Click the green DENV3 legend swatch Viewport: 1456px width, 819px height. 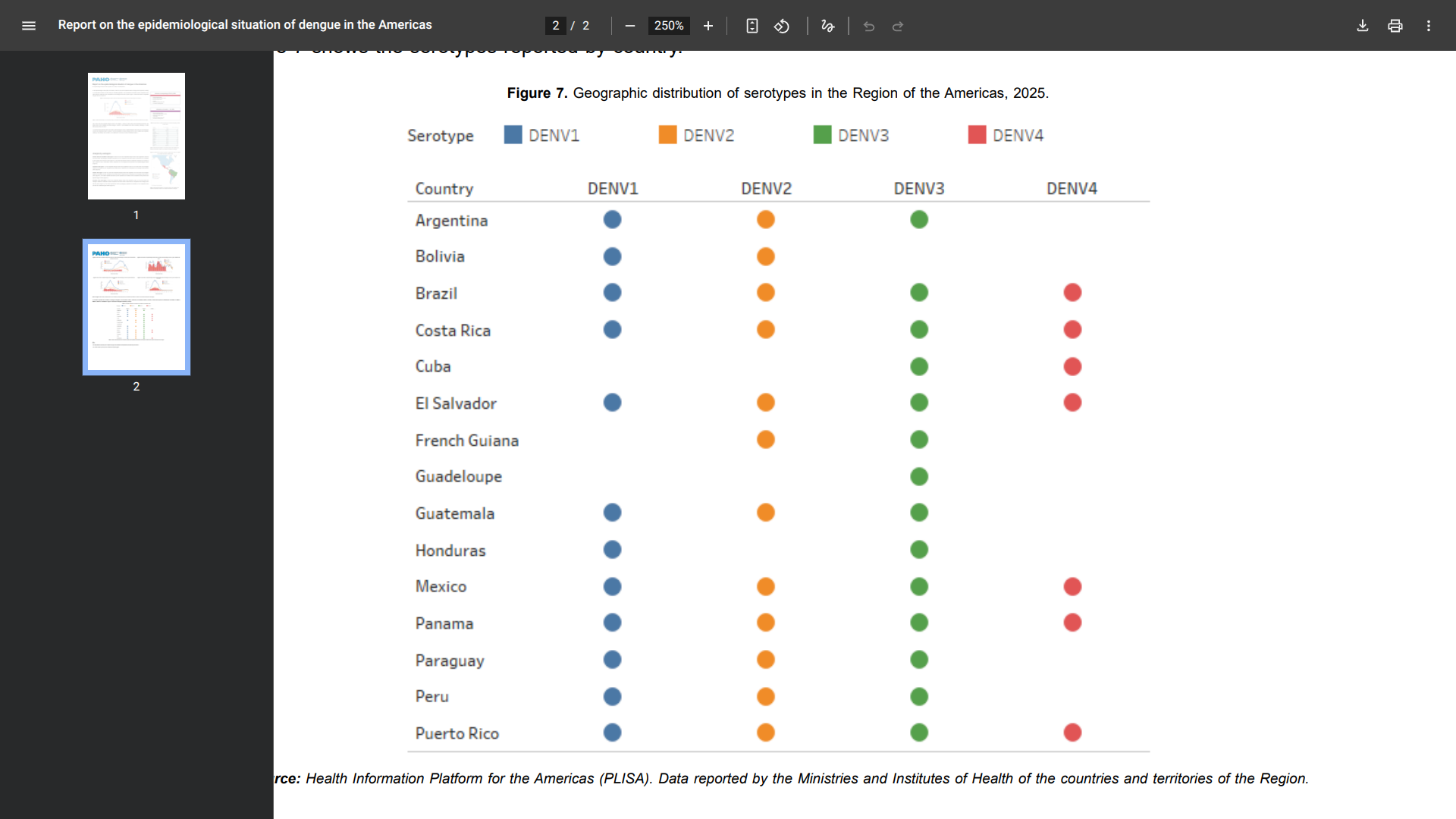click(822, 135)
